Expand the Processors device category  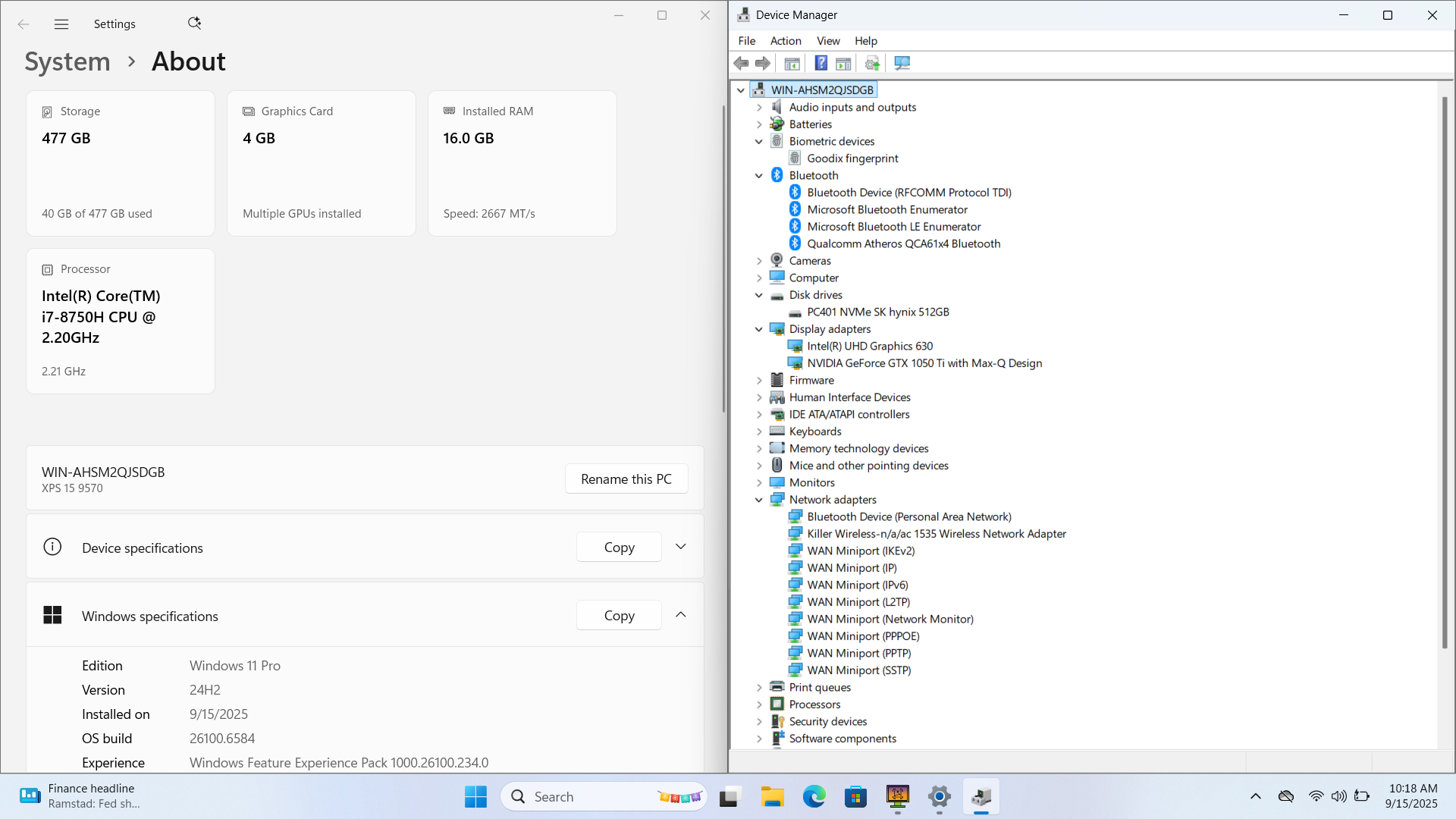(x=758, y=704)
